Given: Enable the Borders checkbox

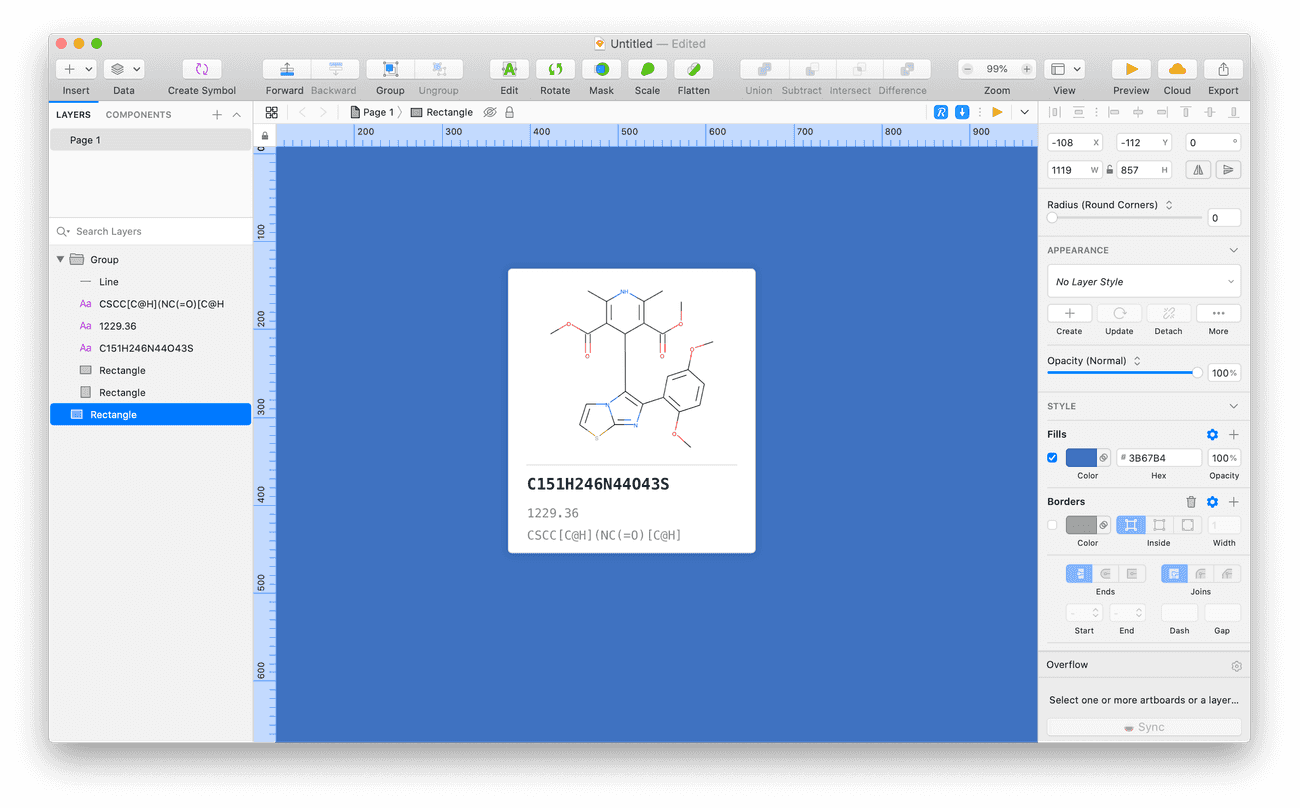Looking at the screenshot, I should (x=1052, y=525).
